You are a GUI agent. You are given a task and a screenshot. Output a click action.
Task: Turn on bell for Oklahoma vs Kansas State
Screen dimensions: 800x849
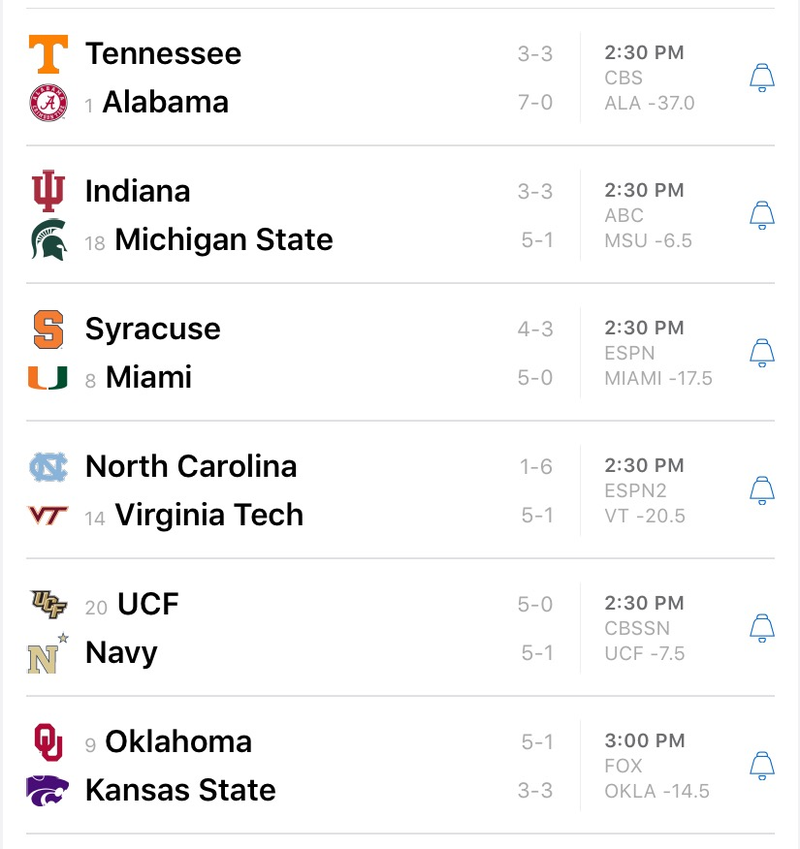click(x=762, y=765)
